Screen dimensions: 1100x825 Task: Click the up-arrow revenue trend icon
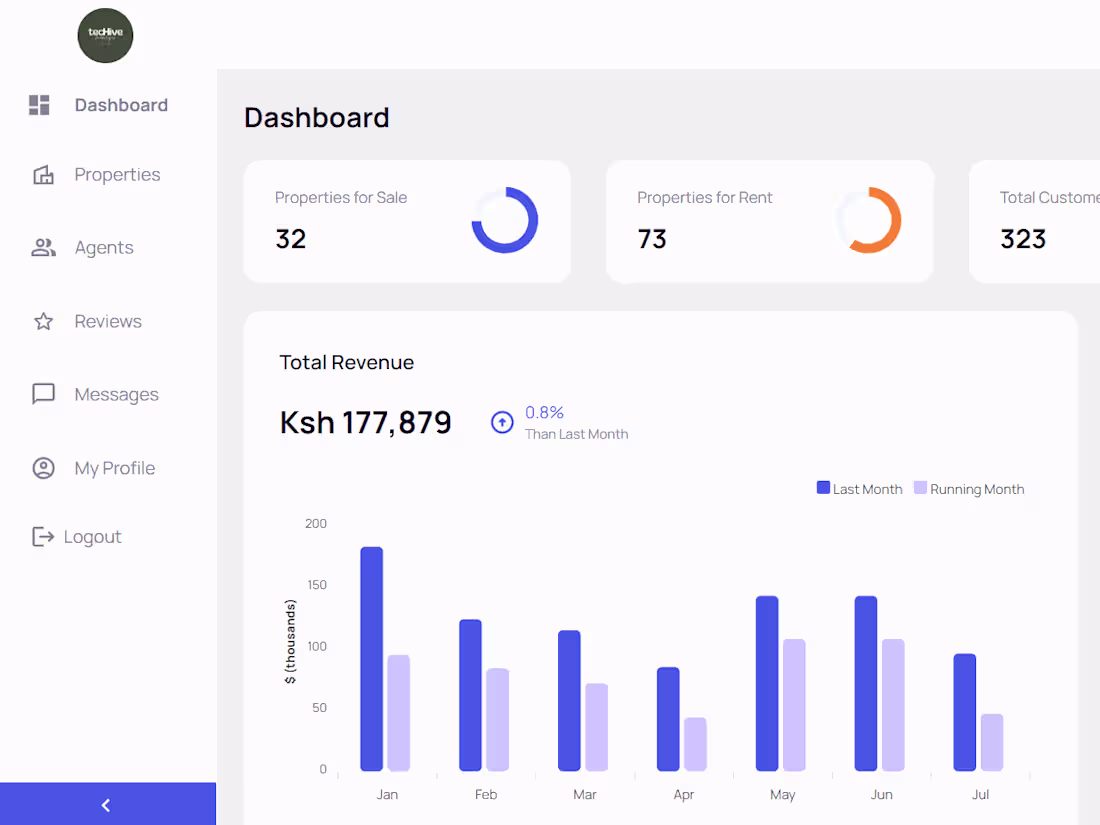(x=502, y=422)
